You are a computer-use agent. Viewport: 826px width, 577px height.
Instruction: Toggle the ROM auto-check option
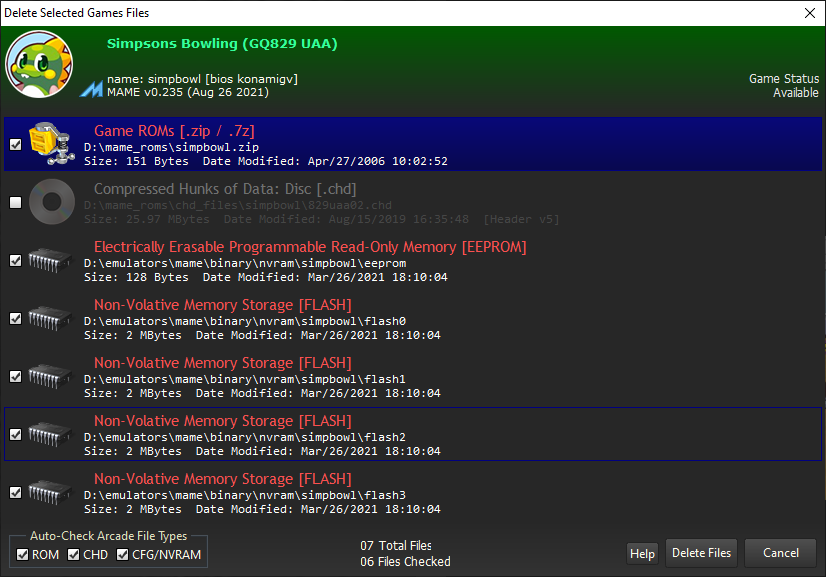[x=23, y=555]
